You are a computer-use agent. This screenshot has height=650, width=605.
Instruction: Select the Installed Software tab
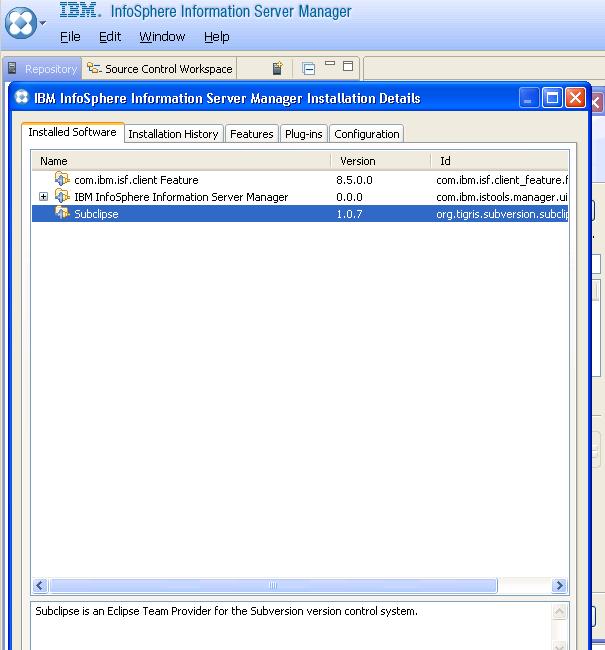pyautogui.click(x=73, y=132)
